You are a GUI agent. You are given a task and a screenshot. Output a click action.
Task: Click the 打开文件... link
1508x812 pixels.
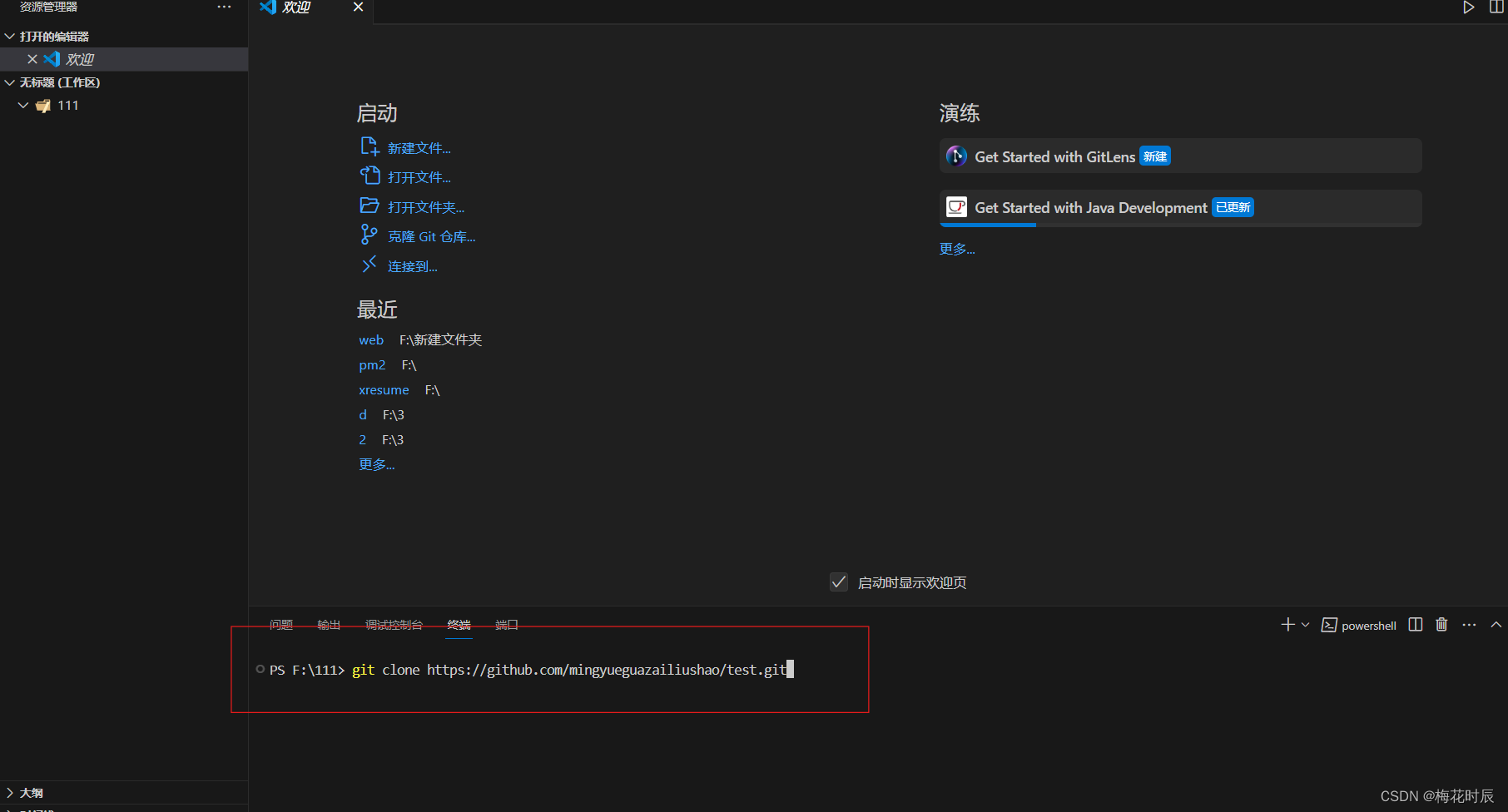tap(419, 177)
